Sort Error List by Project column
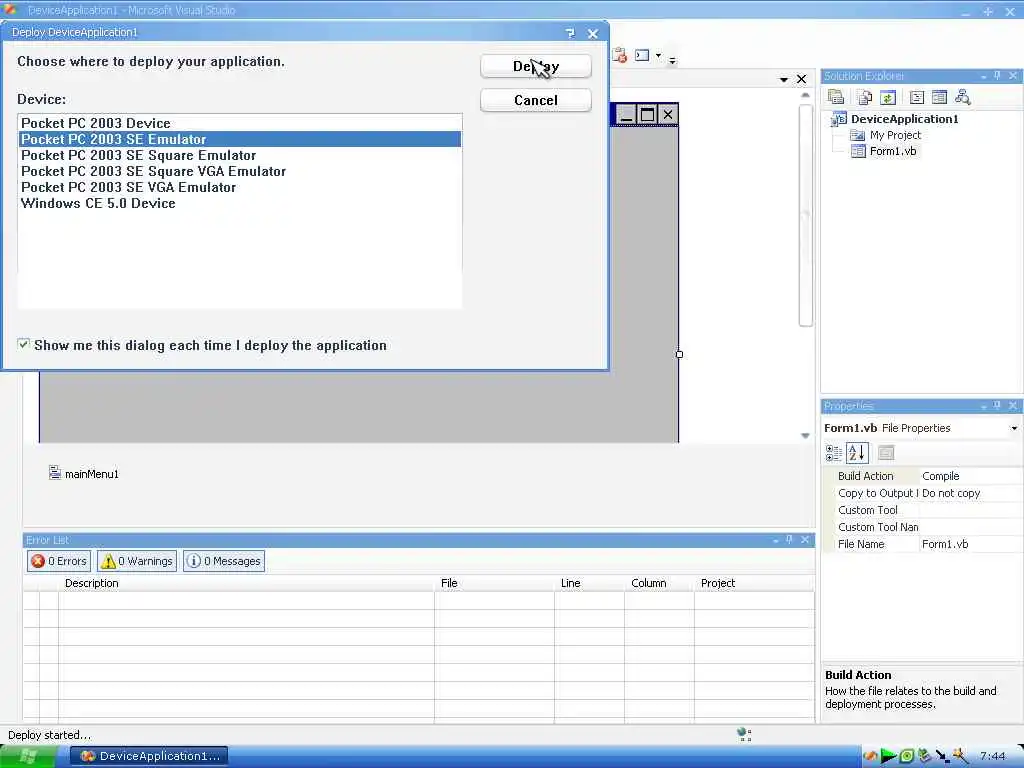The height and width of the screenshot is (768, 1024). click(754, 583)
